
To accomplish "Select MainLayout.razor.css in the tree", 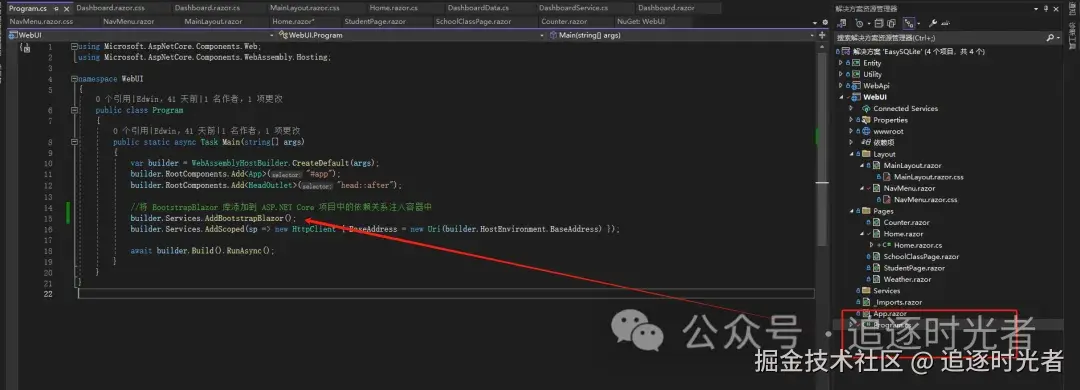I will (x=928, y=177).
